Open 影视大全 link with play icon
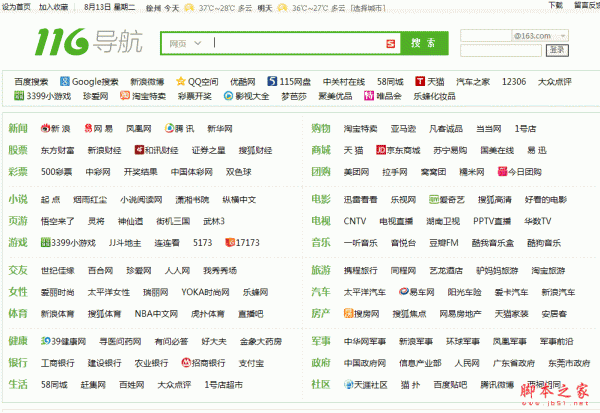The height and width of the screenshot is (413, 600). pyautogui.click(x=246, y=96)
